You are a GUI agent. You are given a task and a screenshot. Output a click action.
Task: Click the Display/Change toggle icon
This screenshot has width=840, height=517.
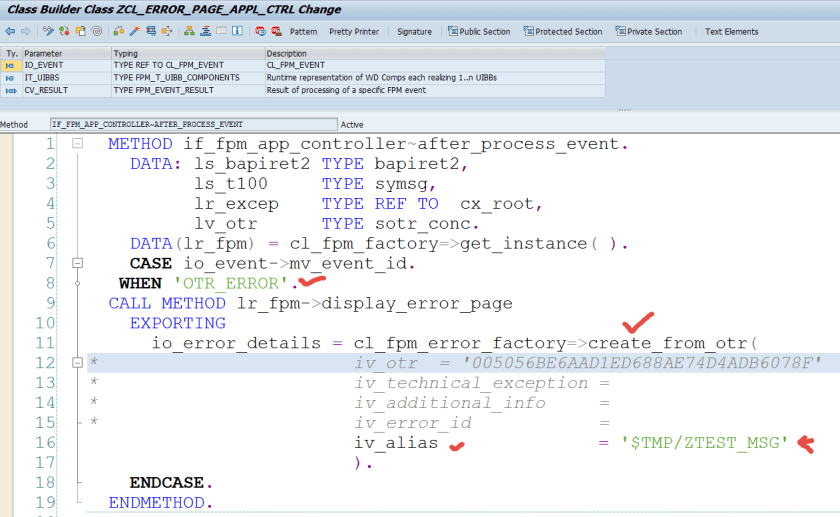coord(46,31)
